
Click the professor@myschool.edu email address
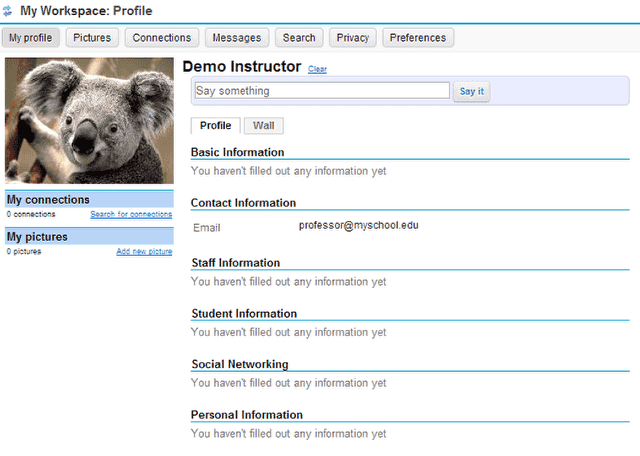point(358,225)
